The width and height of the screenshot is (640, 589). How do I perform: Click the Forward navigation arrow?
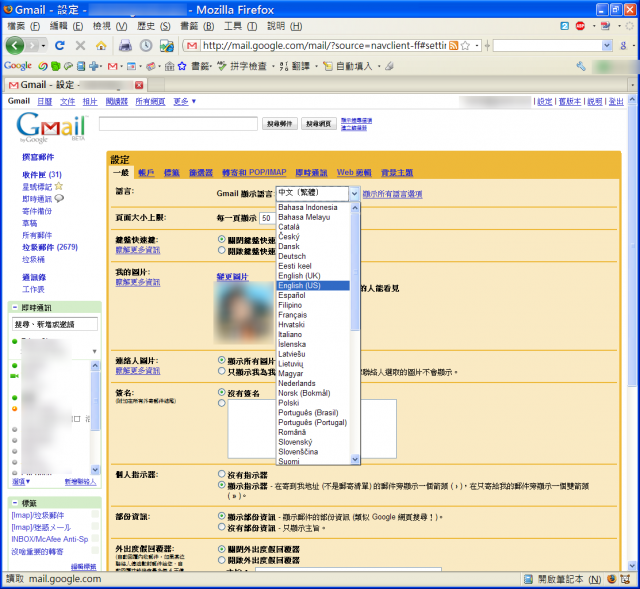(32, 45)
